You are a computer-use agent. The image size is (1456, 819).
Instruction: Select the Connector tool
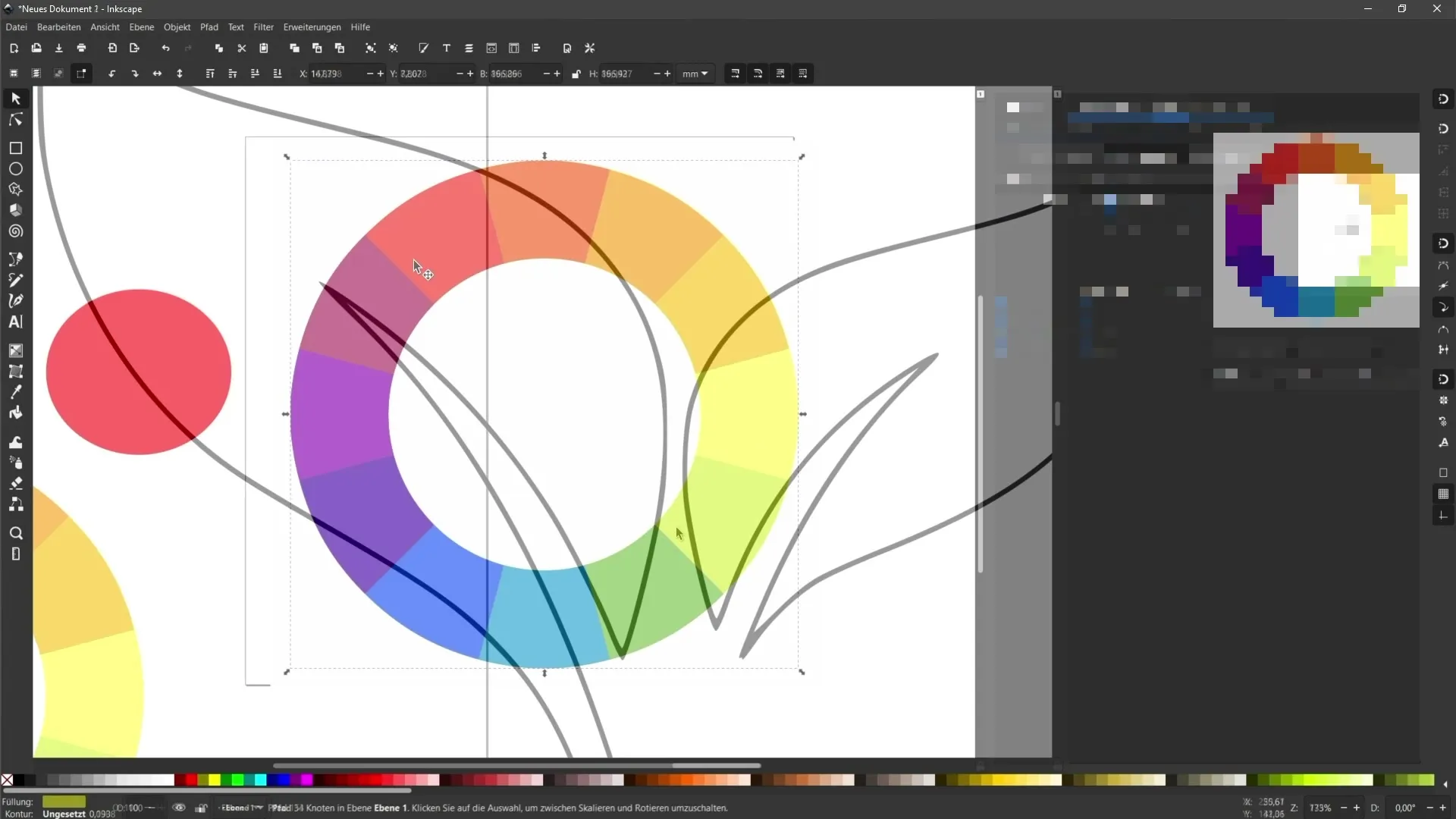tap(16, 504)
